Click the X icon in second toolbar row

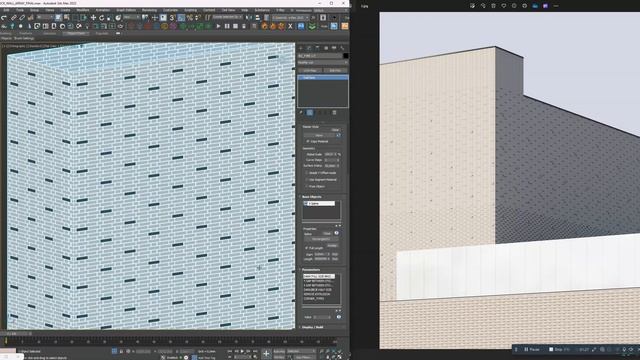(290, 26)
